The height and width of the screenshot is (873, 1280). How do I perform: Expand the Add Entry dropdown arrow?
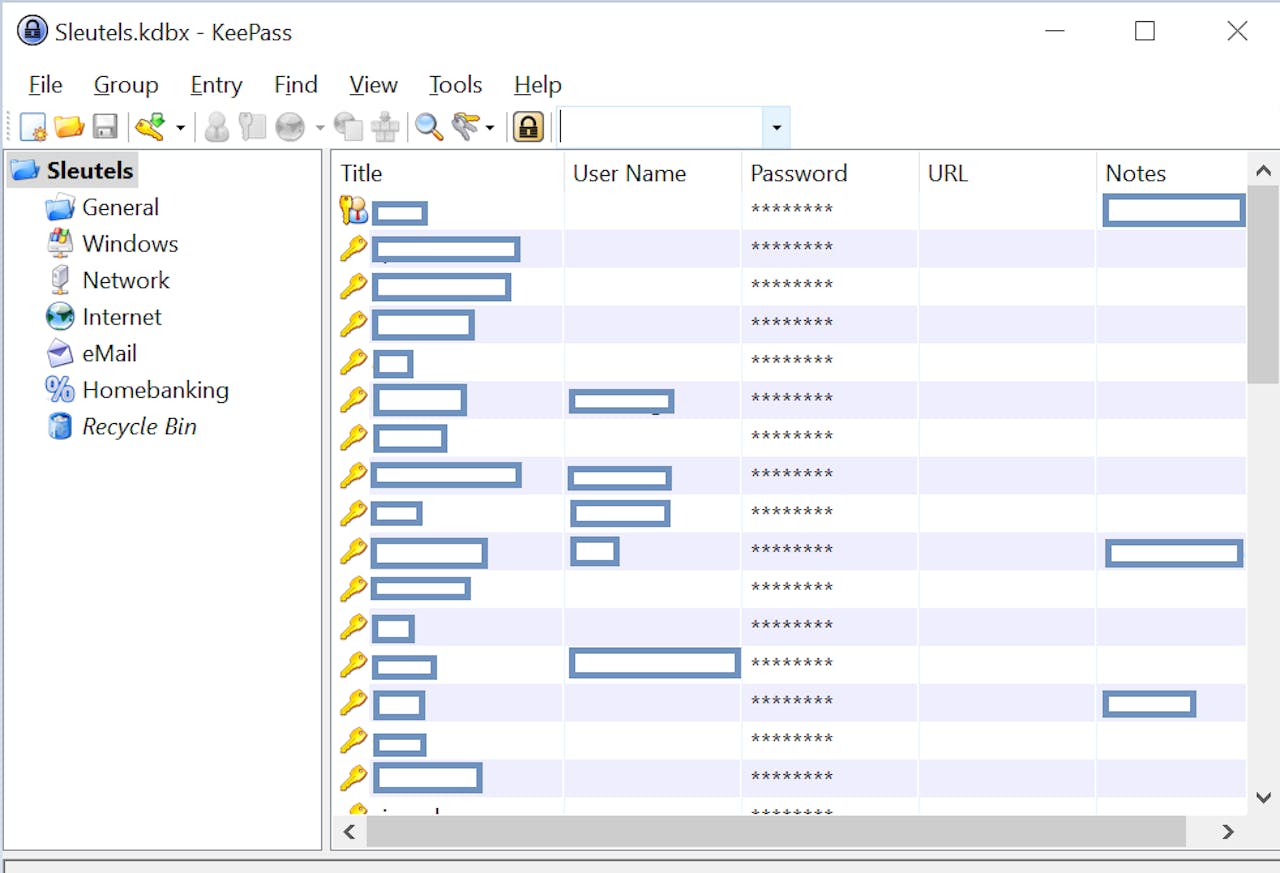(181, 128)
